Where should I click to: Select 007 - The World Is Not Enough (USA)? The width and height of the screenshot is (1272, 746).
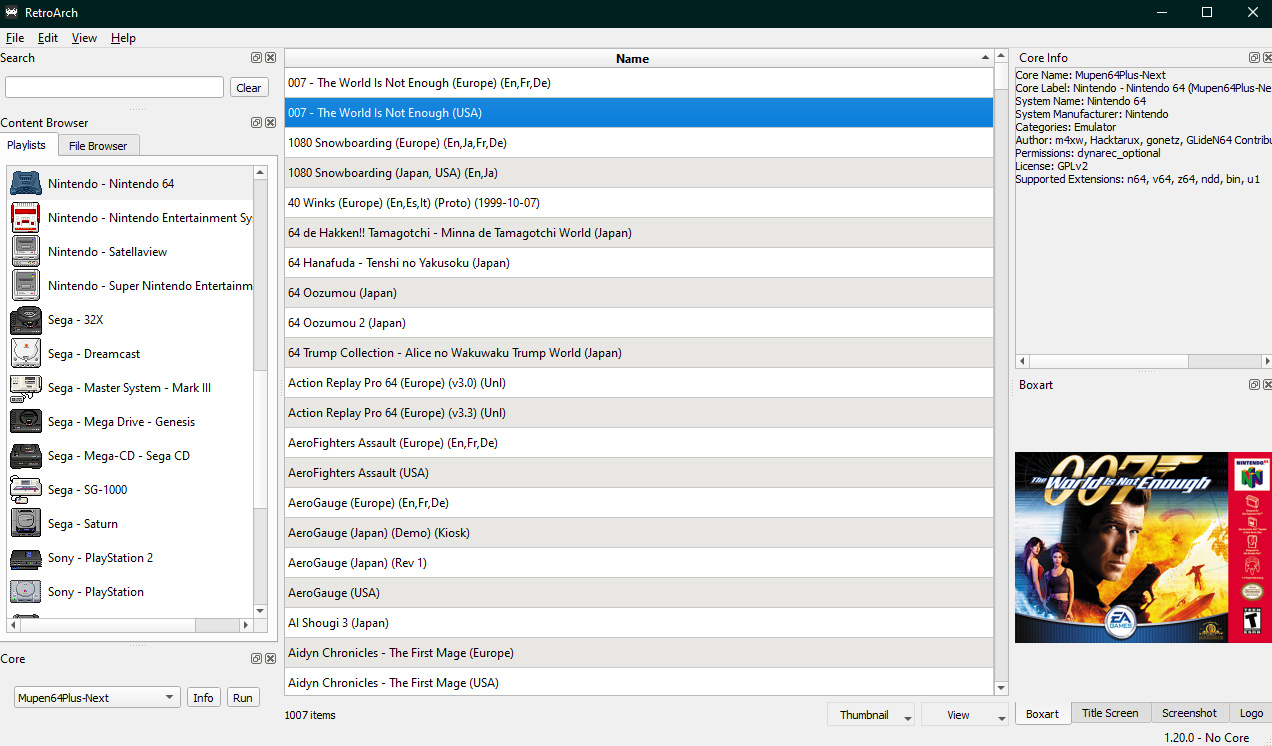tap(639, 113)
